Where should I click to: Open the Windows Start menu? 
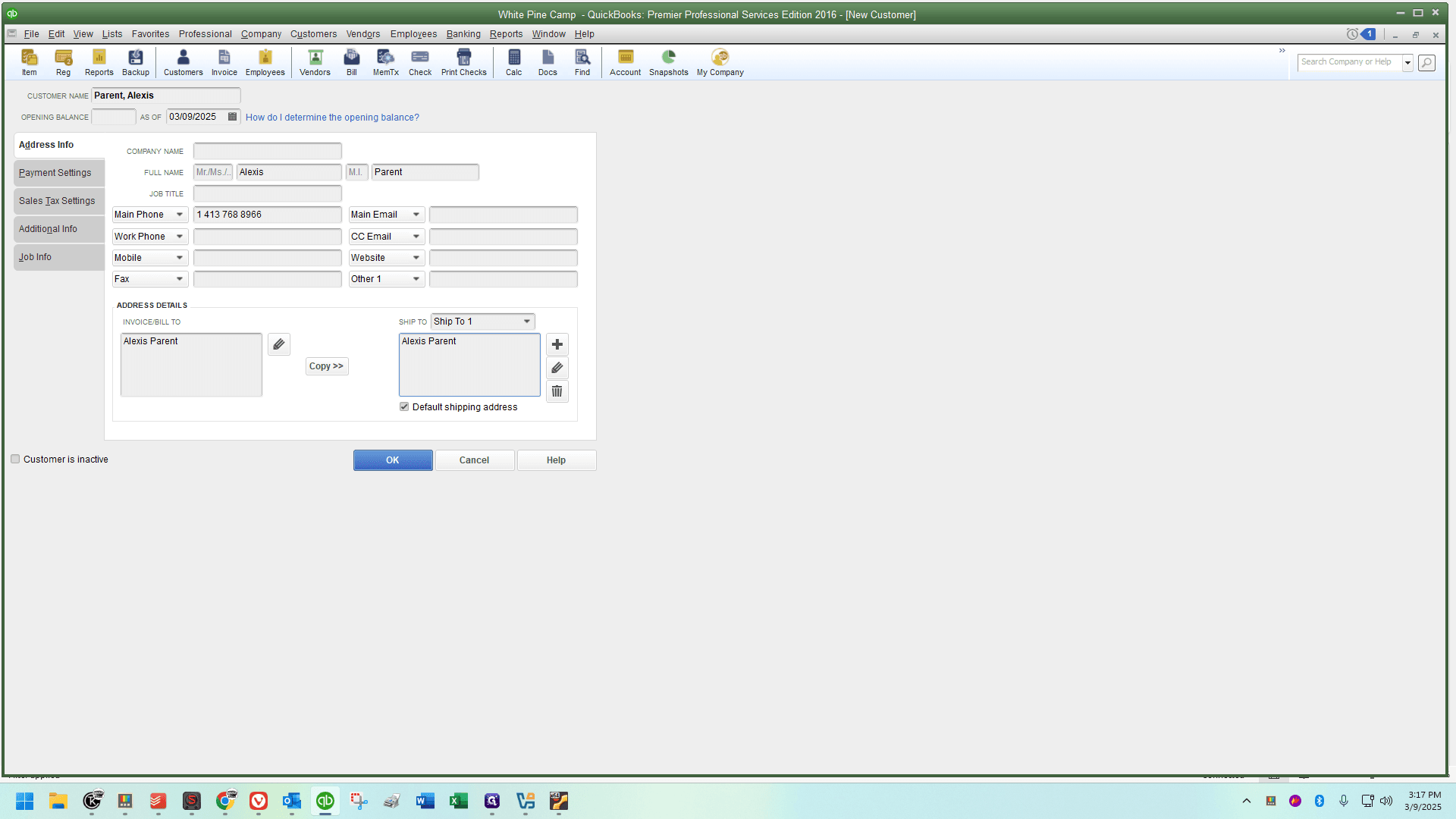point(25,801)
